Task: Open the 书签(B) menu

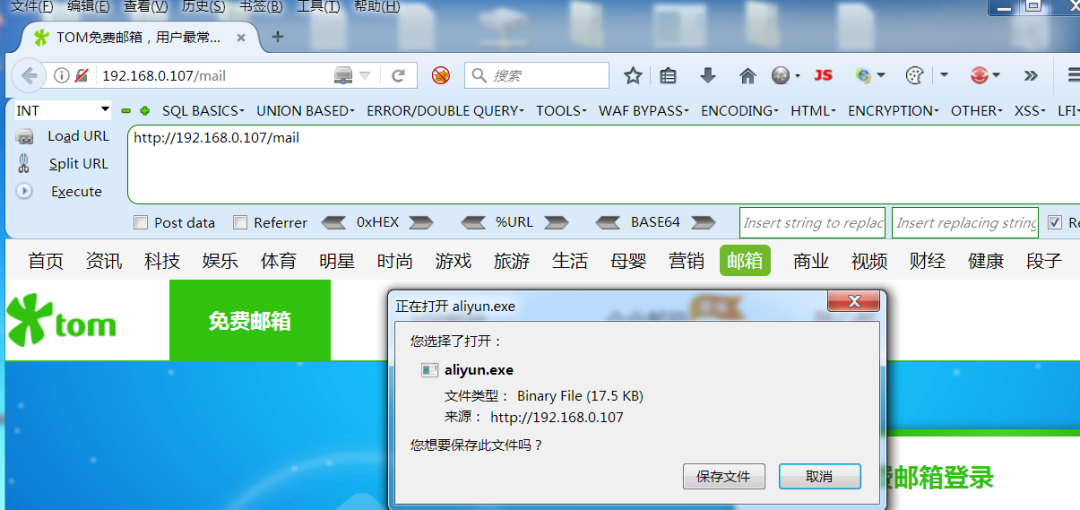Action: coord(260,7)
